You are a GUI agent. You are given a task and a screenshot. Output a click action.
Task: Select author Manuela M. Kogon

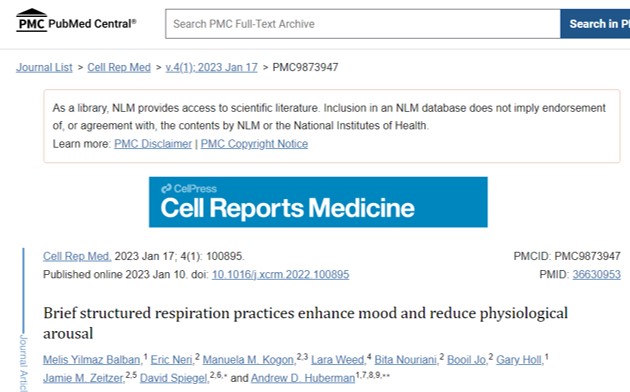click(249, 360)
